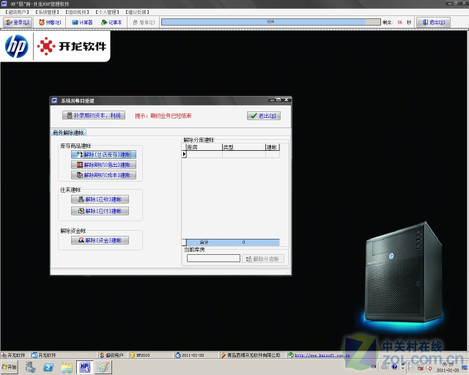Close the system dialog window
Image resolution: width=469 pixels, height=375 pixels.
click(286, 100)
